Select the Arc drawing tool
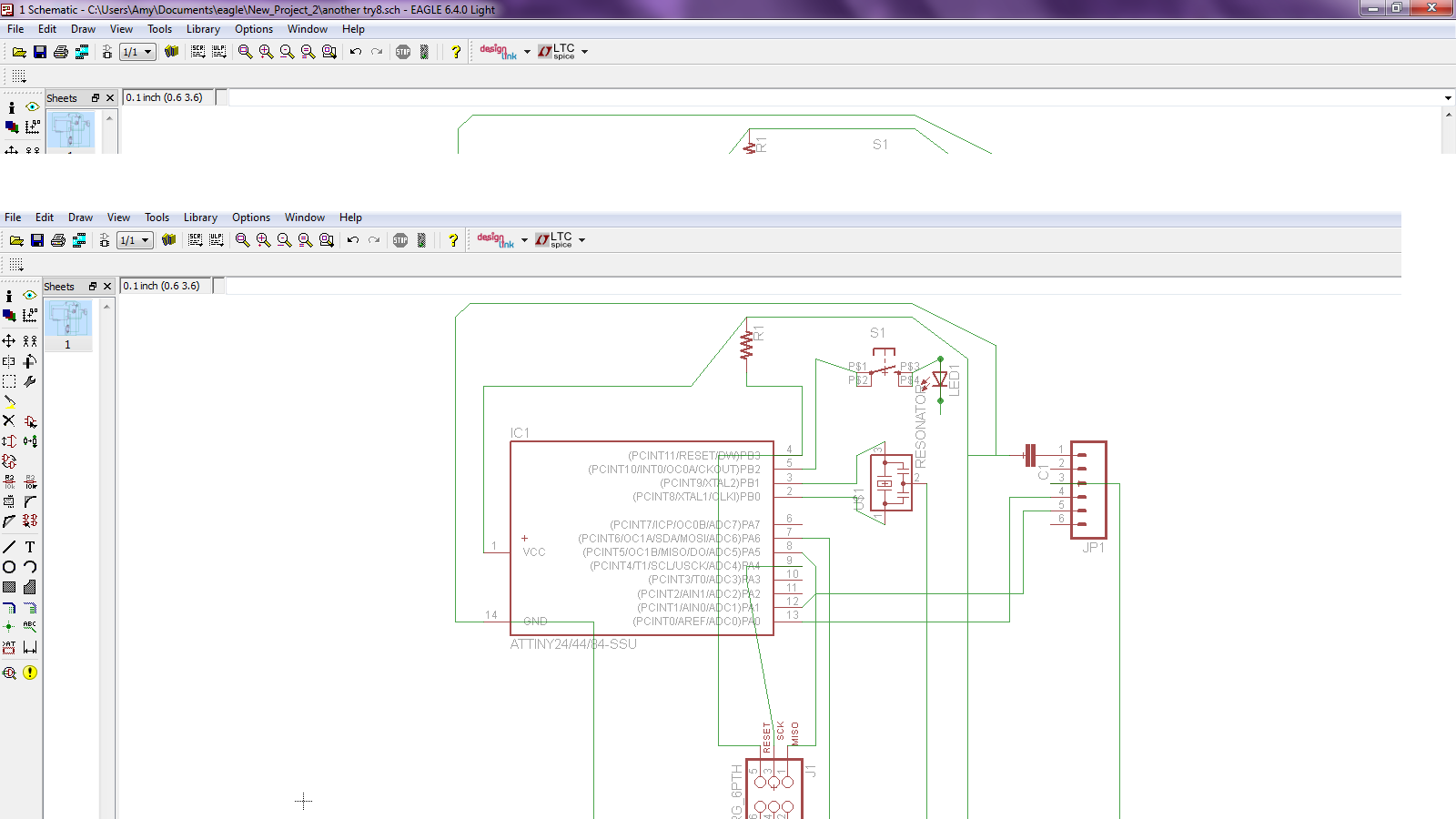Viewport: 1456px width, 819px height. point(30,567)
